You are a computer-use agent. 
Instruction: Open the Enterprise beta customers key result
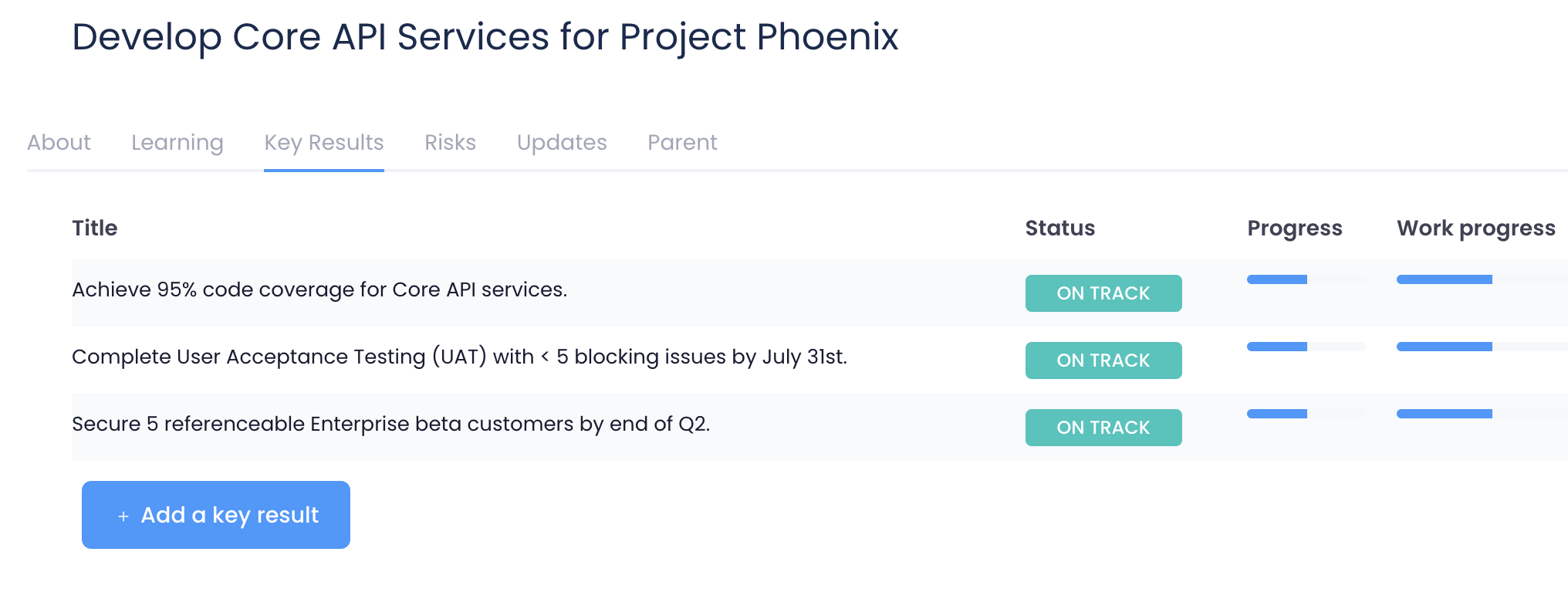(x=390, y=424)
